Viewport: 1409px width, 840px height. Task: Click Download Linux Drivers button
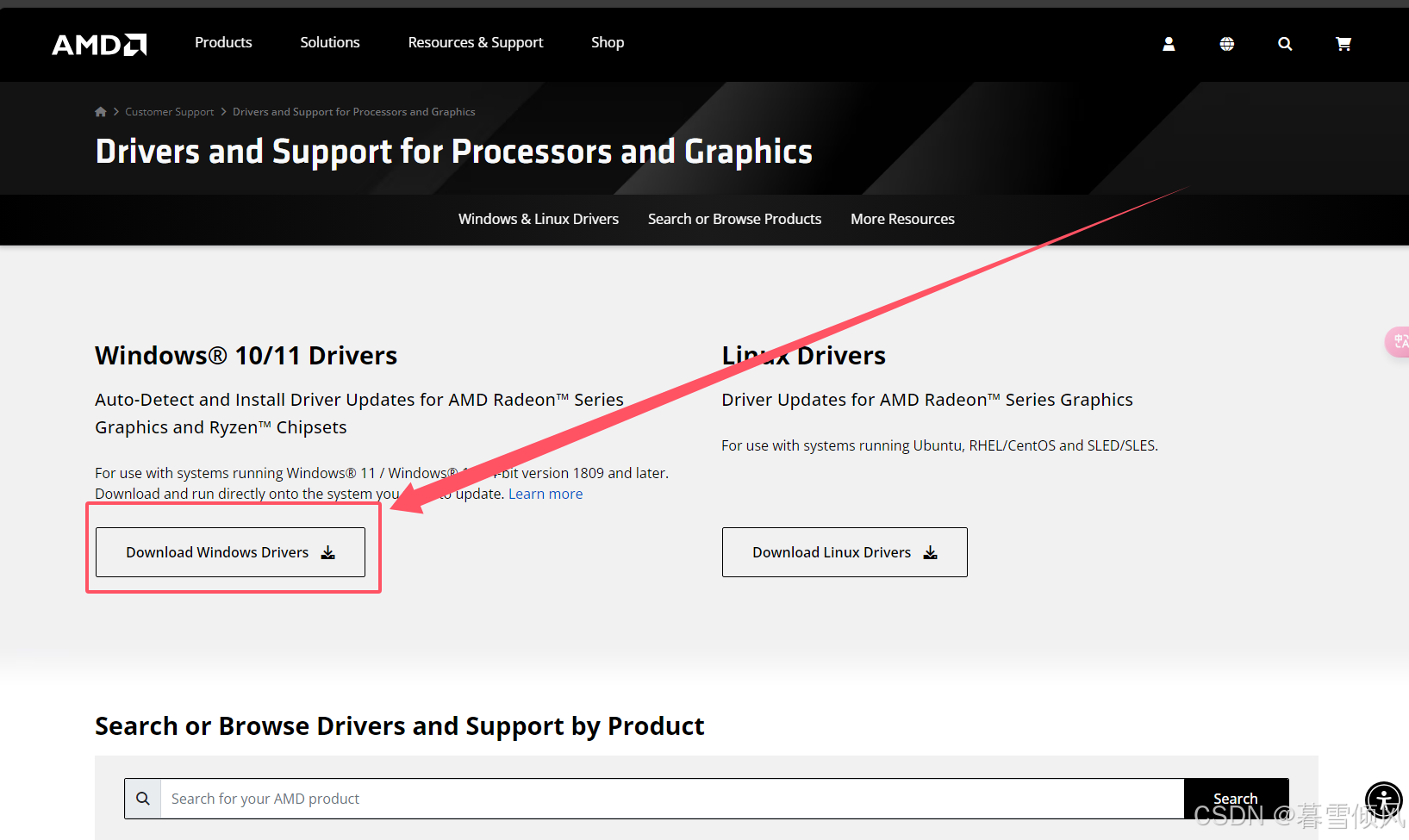click(x=845, y=552)
